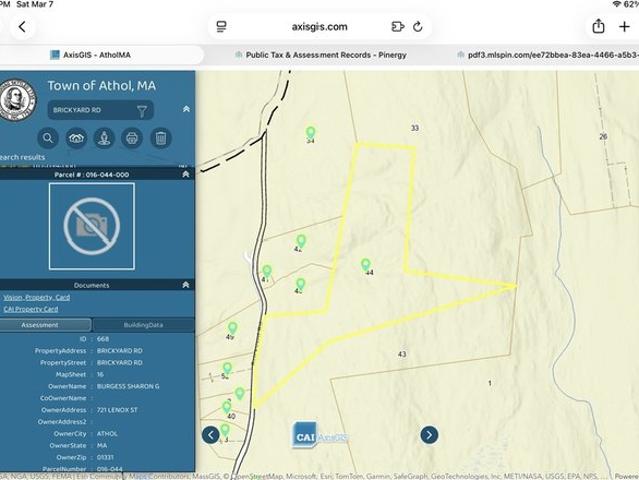Go back using the browser back arrow
639x480 pixels.
22,27
